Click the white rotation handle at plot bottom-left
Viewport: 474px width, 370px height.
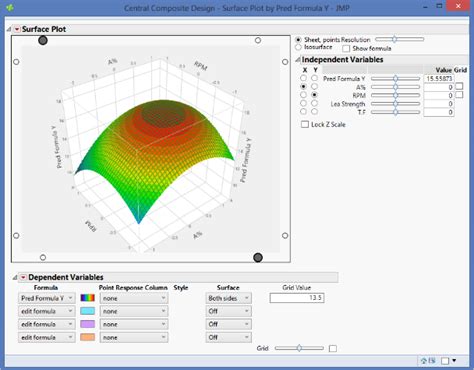[x=43, y=257]
